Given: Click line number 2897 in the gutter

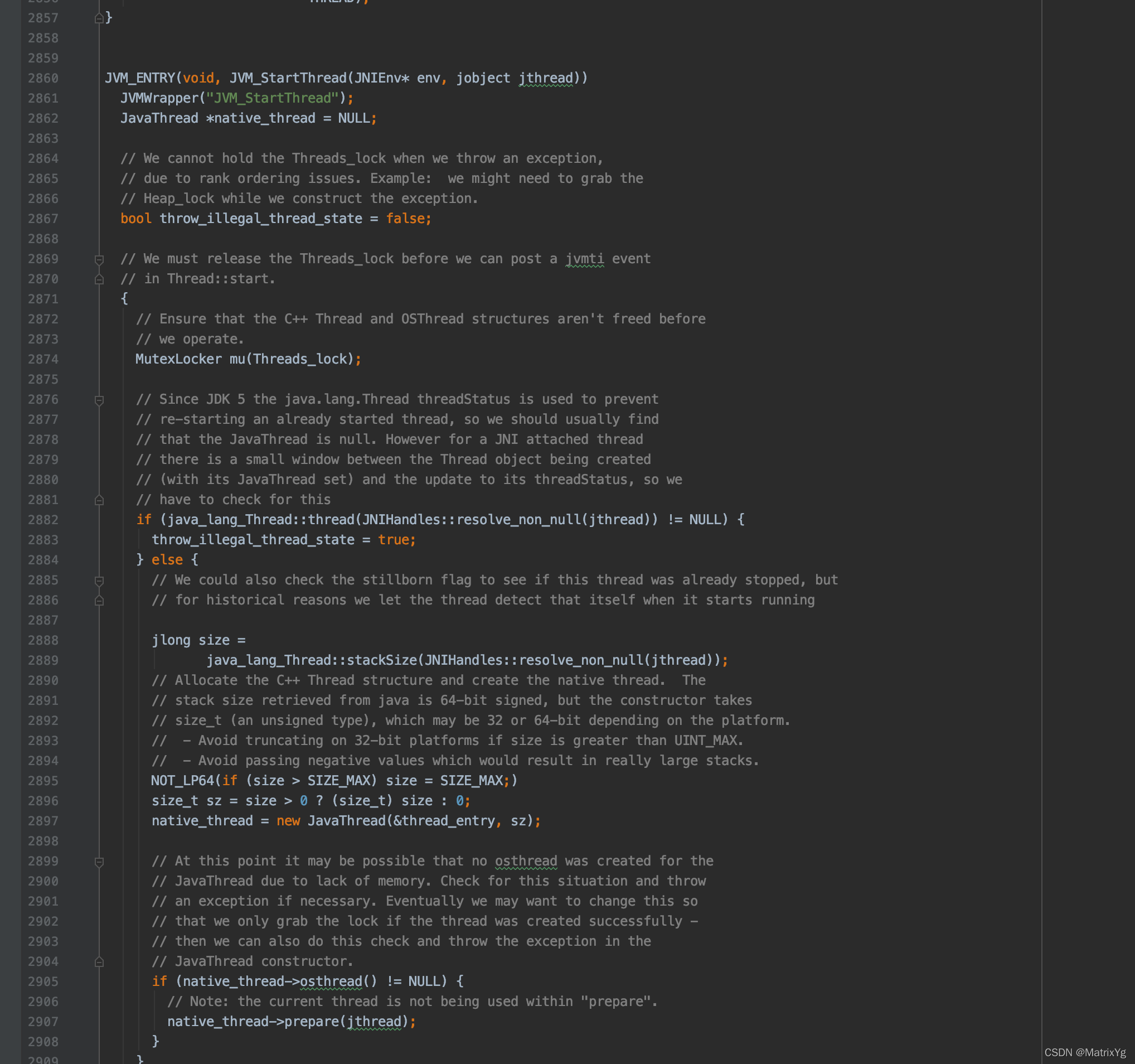Looking at the screenshot, I should click(43, 821).
